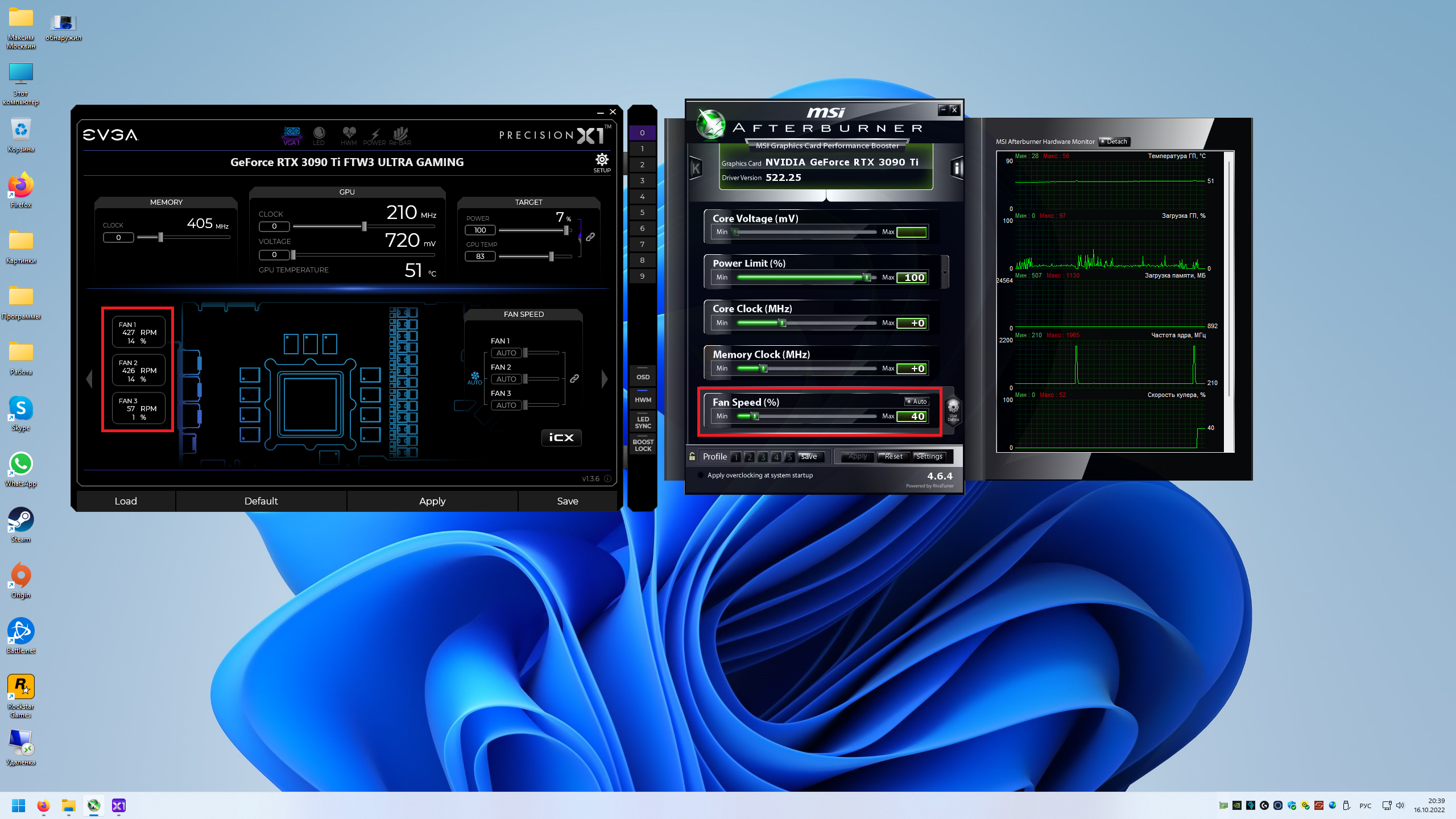Click Afterburner User Define gear icon
Image resolution: width=1456 pixels, height=819 pixels.
[953, 408]
